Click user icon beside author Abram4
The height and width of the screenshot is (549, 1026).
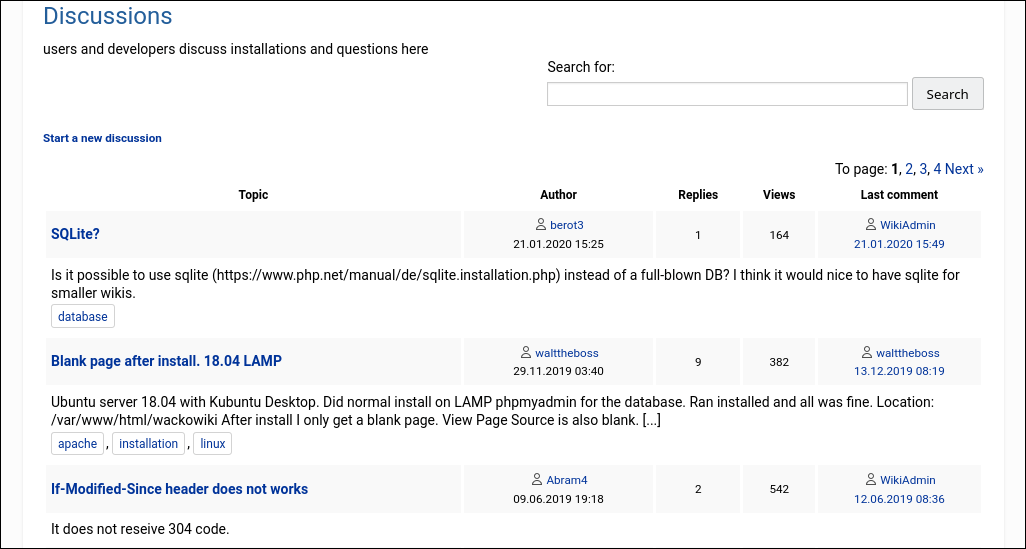click(x=537, y=480)
